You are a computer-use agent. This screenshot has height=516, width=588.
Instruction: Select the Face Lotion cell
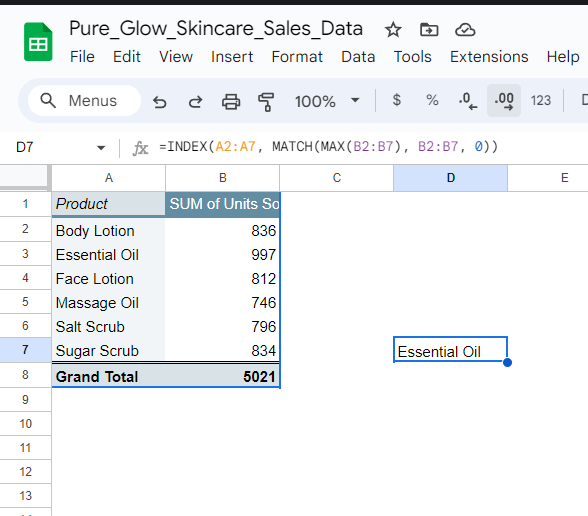click(108, 279)
